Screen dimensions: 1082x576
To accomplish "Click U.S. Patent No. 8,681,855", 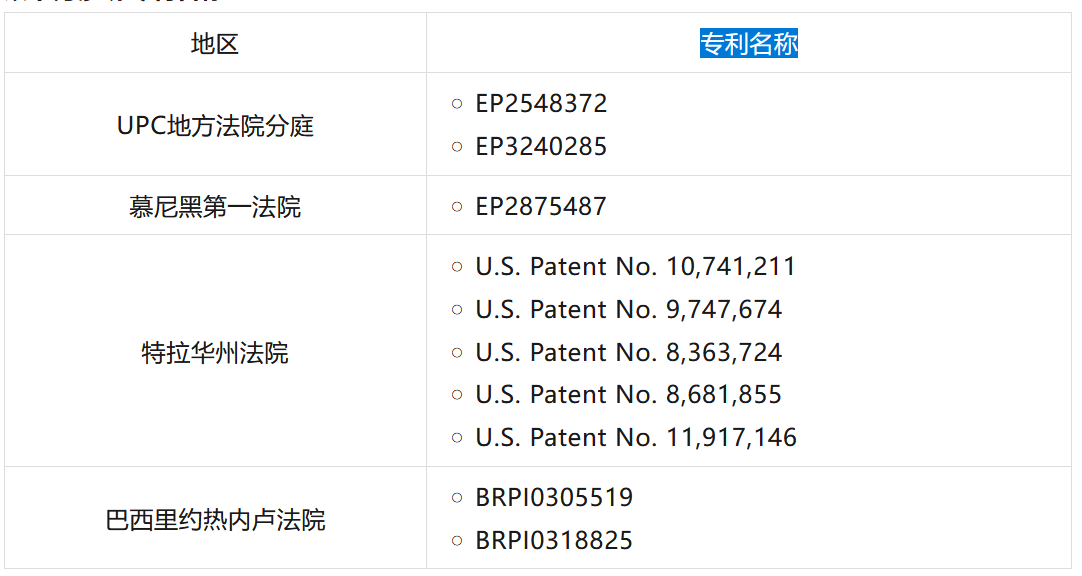I will (628, 395).
